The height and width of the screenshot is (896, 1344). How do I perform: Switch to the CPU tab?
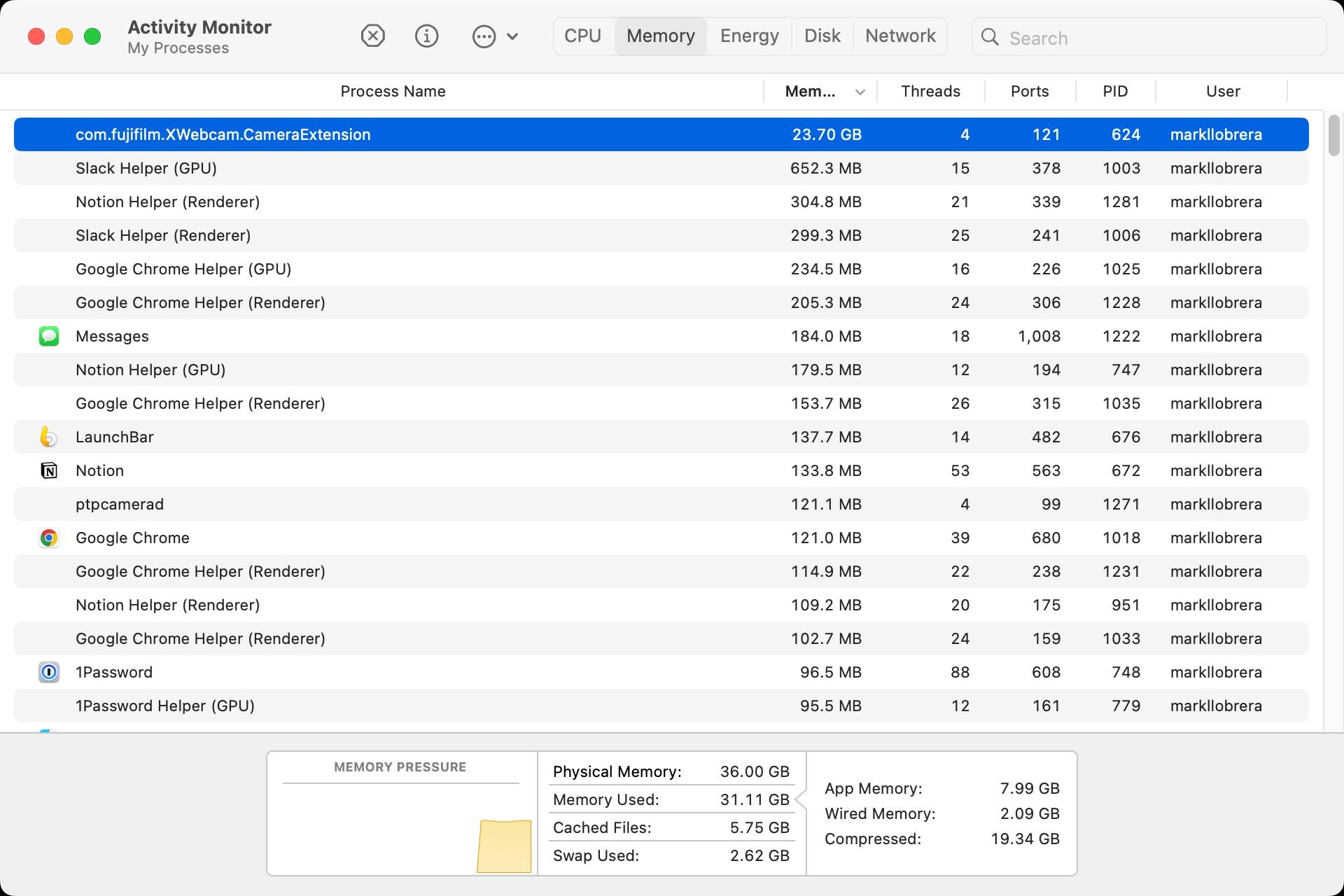click(582, 36)
